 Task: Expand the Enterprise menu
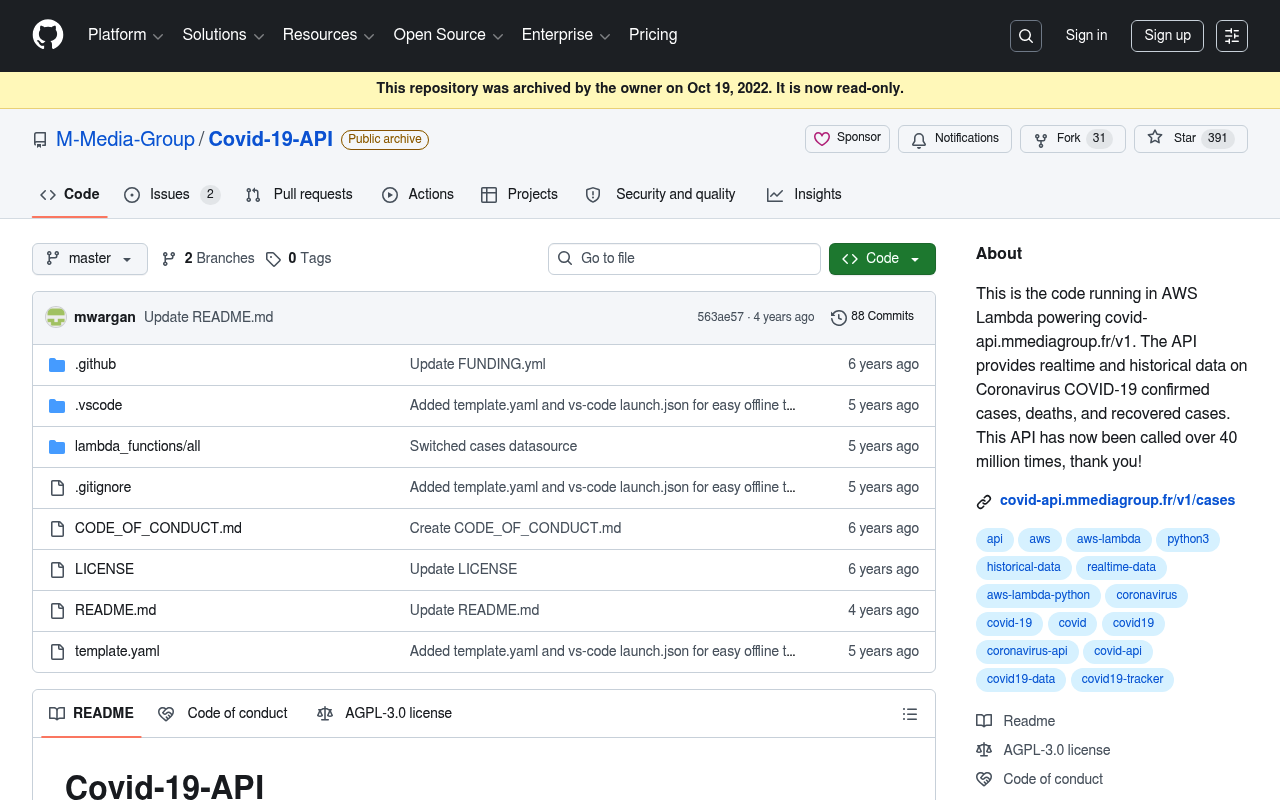[566, 35]
